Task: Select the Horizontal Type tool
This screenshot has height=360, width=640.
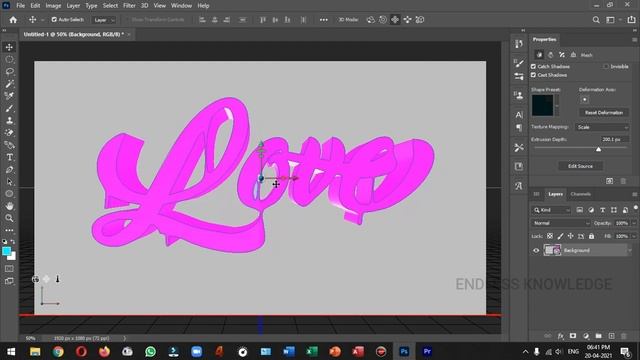Action: pos(9,157)
